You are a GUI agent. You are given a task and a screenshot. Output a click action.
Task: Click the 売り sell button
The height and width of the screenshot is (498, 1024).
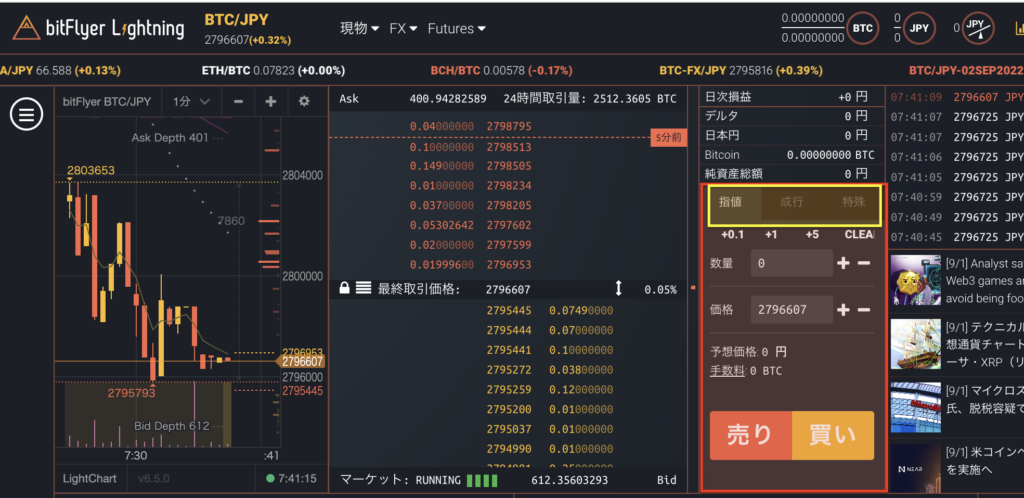pos(750,435)
